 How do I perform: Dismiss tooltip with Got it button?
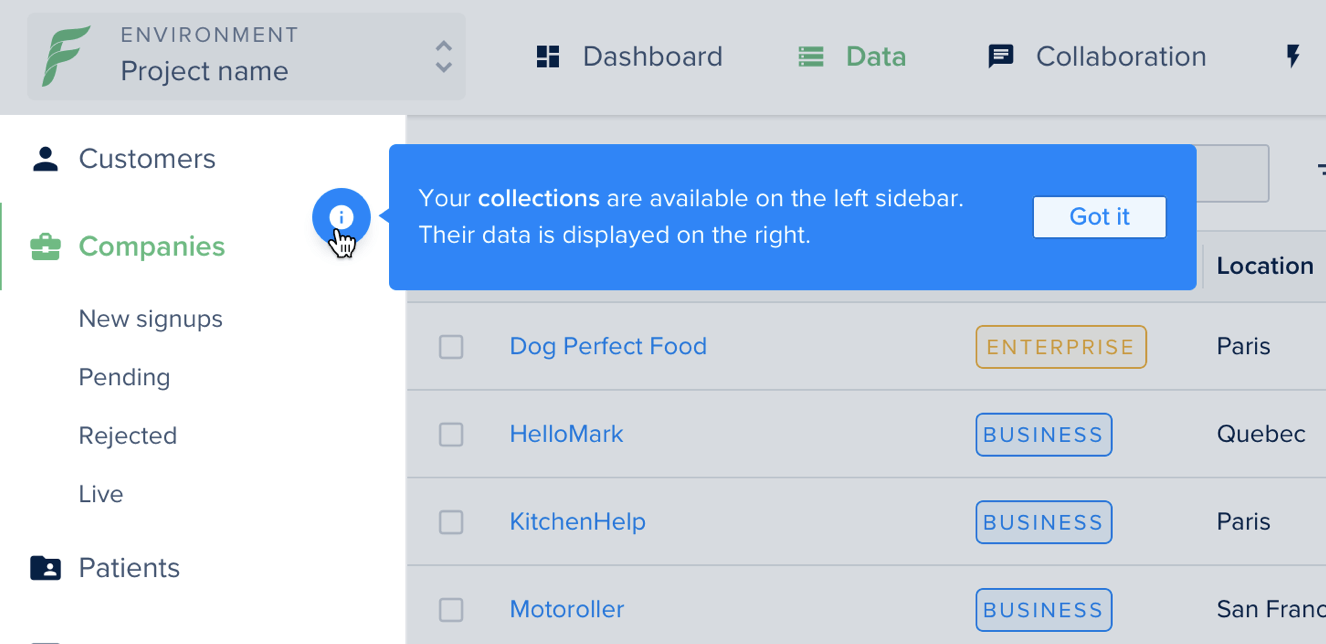pyautogui.click(x=1099, y=217)
